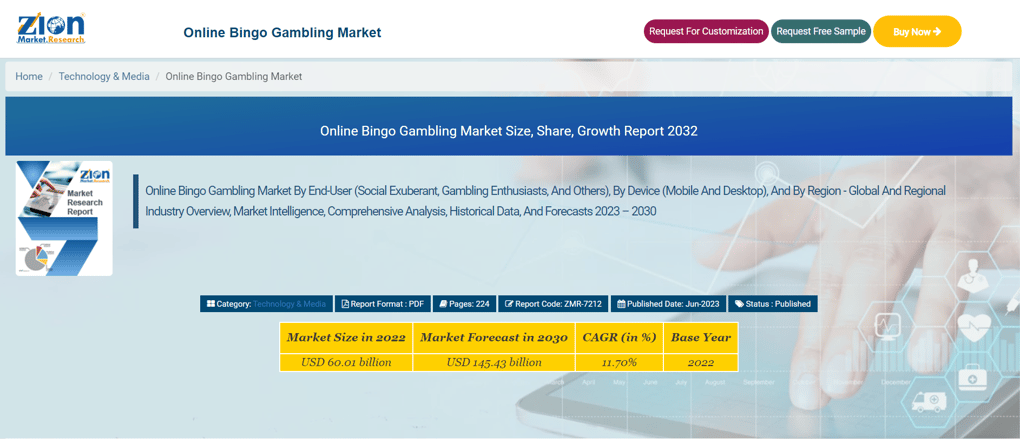1020x439 pixels.
Task: Click the edit icon beside Report Code
Action: click(509, 304)
